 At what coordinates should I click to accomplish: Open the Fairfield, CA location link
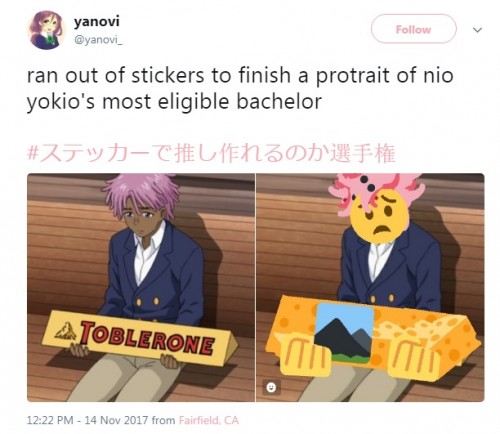tap(209, 420)
